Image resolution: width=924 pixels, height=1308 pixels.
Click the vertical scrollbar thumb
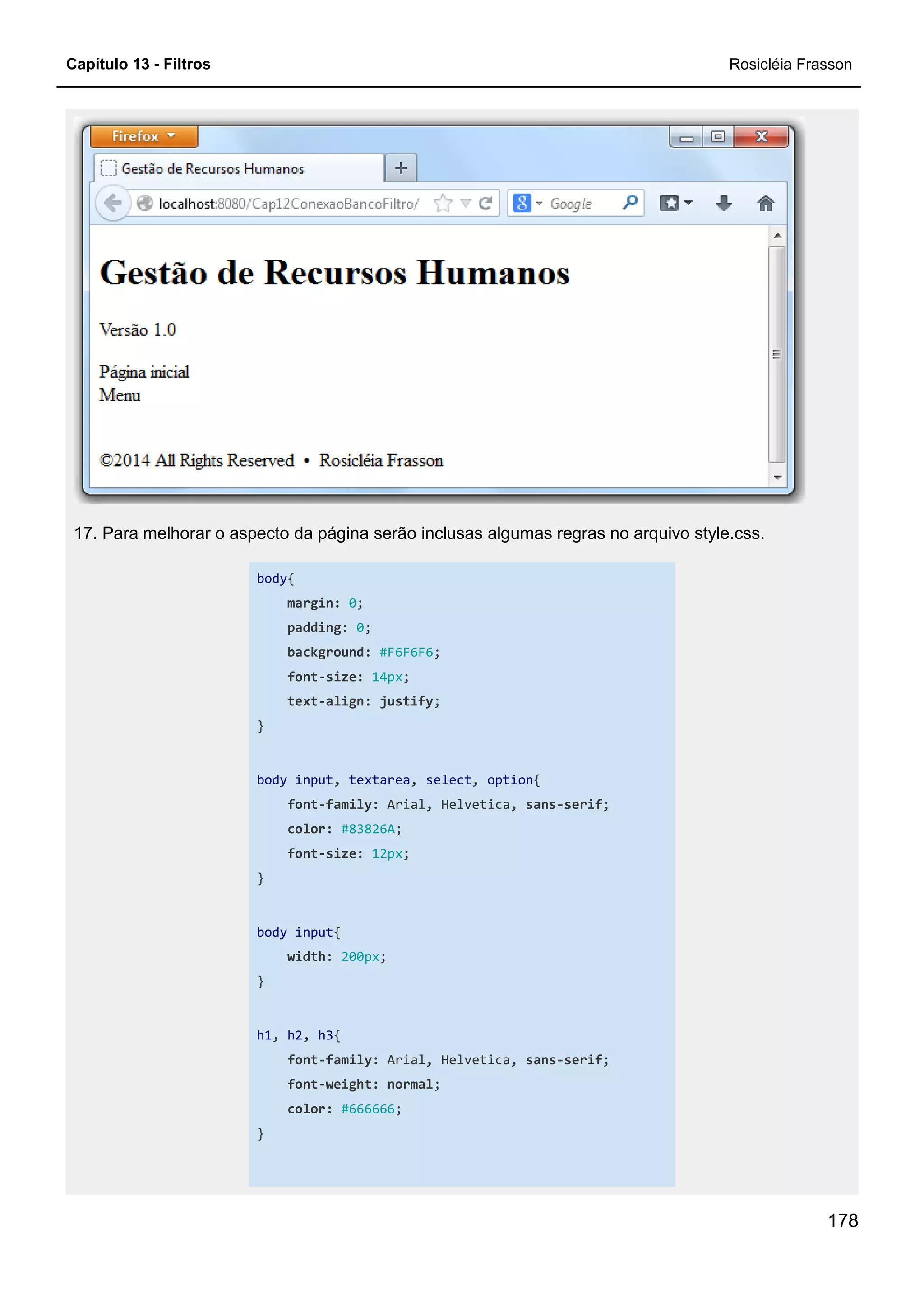coord(776,354)
